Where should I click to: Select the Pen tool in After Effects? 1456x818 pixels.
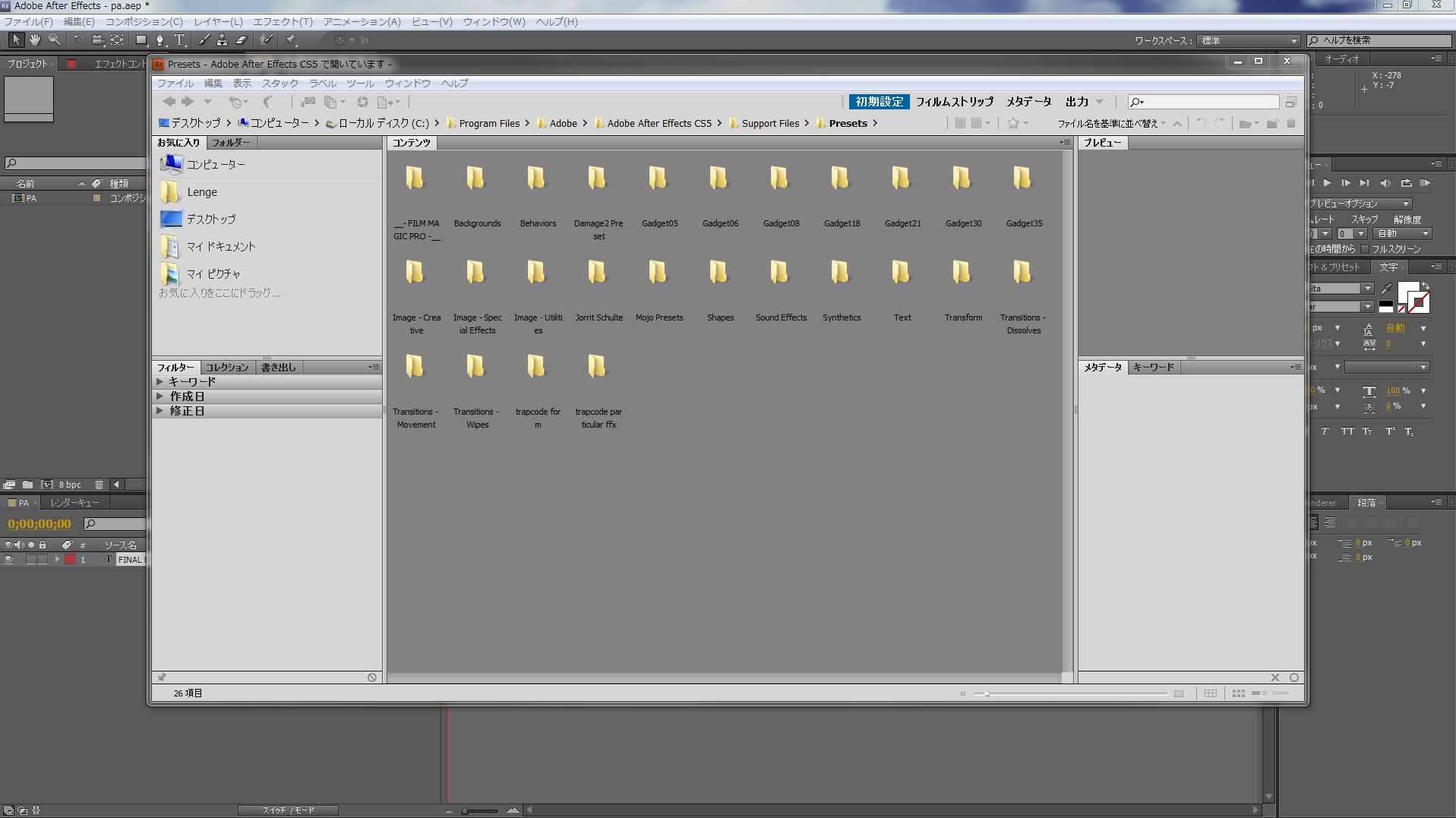point(159,39)
